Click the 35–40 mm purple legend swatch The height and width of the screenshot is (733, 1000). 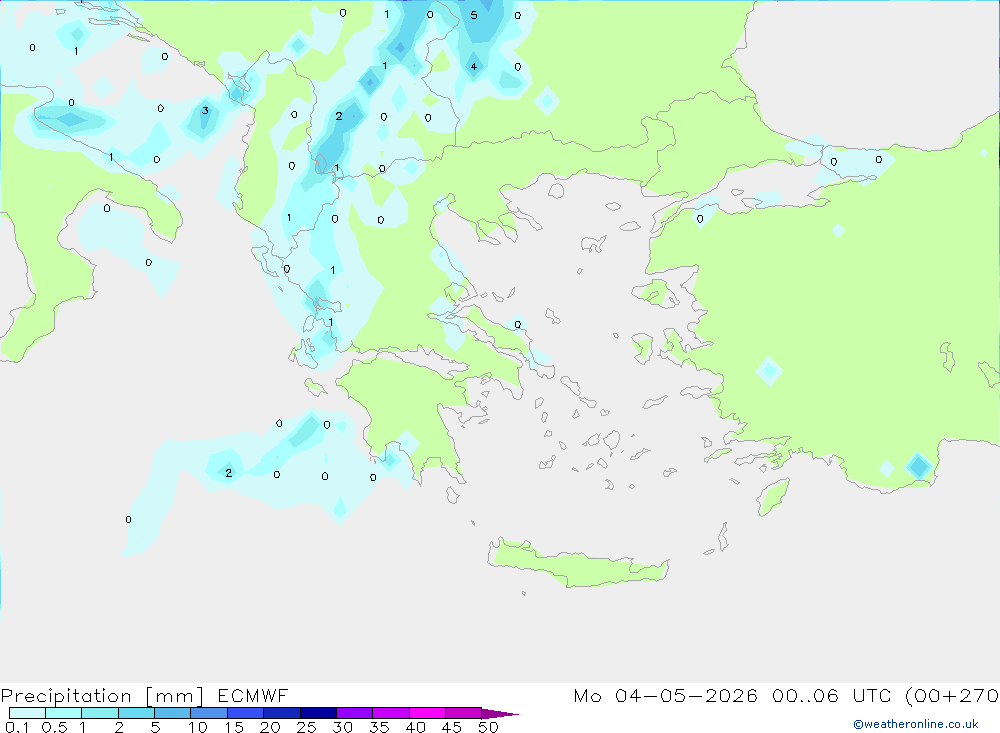(390, 713)
